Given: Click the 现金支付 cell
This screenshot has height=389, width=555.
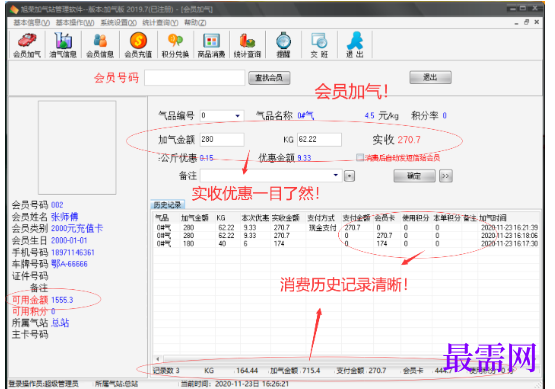Looking at the screenshot, I should tap(322, 228).
